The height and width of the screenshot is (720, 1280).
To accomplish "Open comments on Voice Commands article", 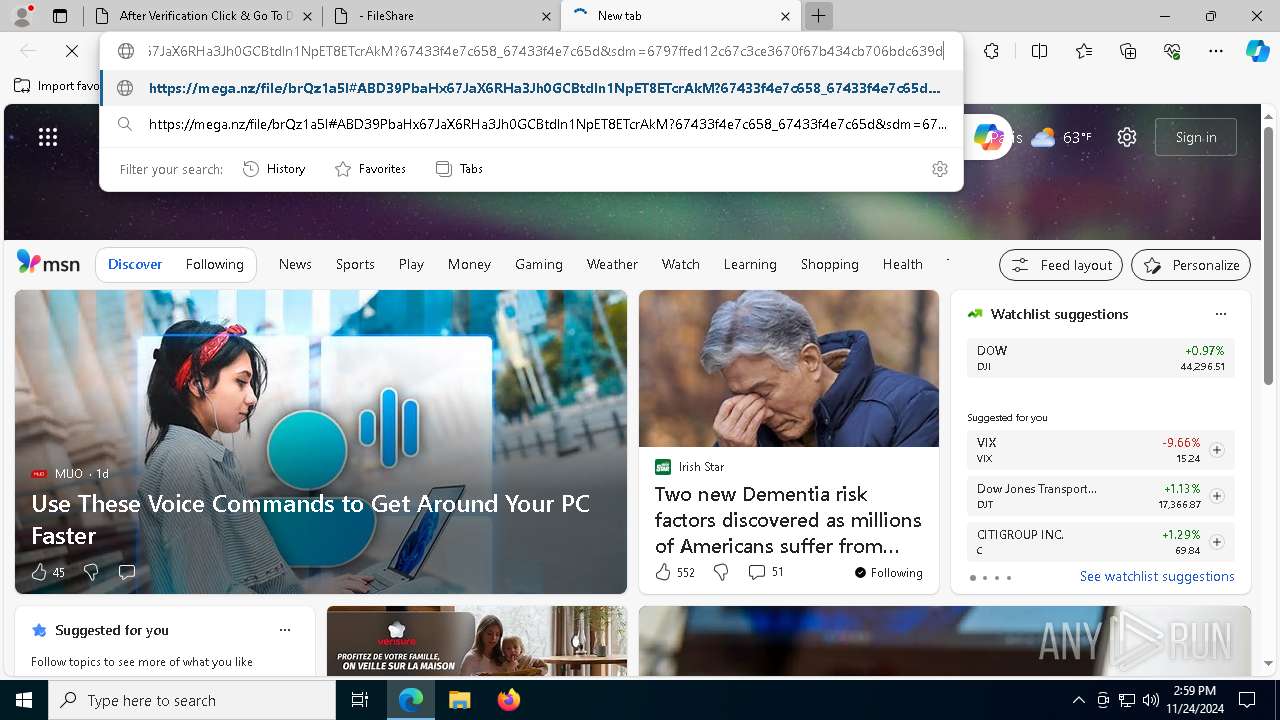I will tap(127, 572).
